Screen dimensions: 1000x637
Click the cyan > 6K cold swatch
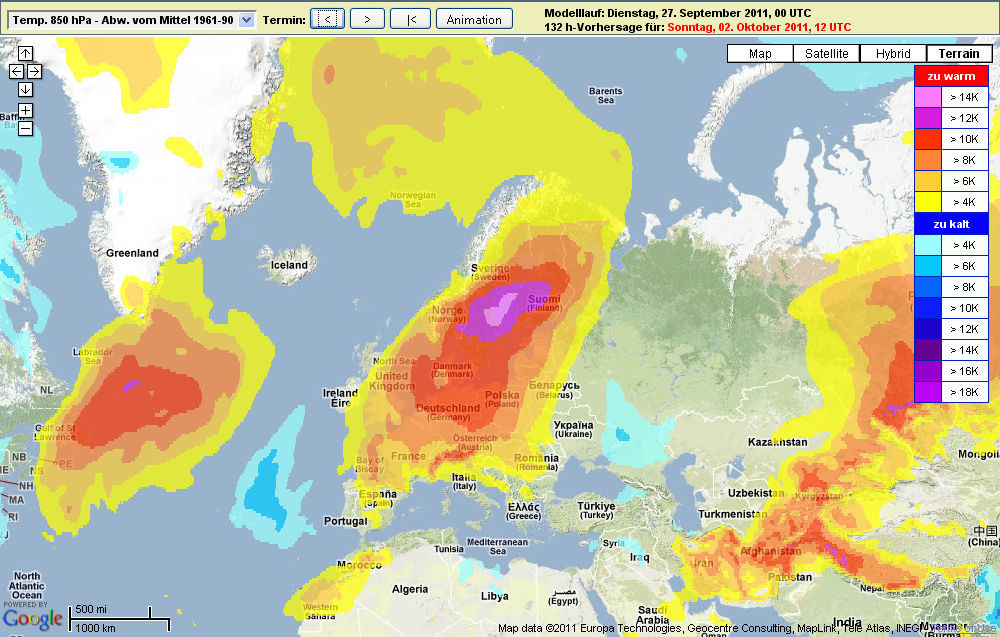click(x=928, y=266)
